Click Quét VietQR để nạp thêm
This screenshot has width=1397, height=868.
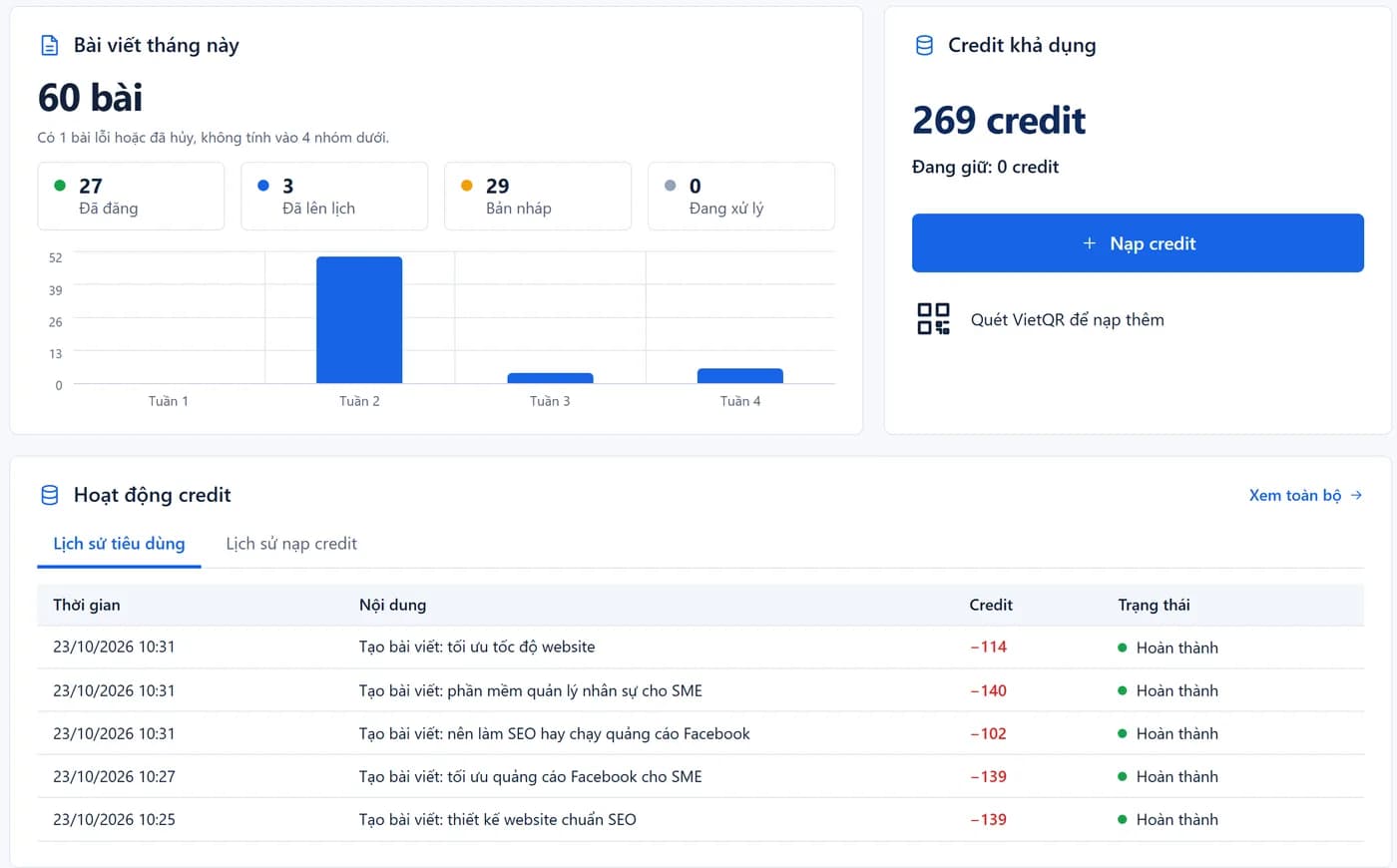click(x=1067, y=319)
